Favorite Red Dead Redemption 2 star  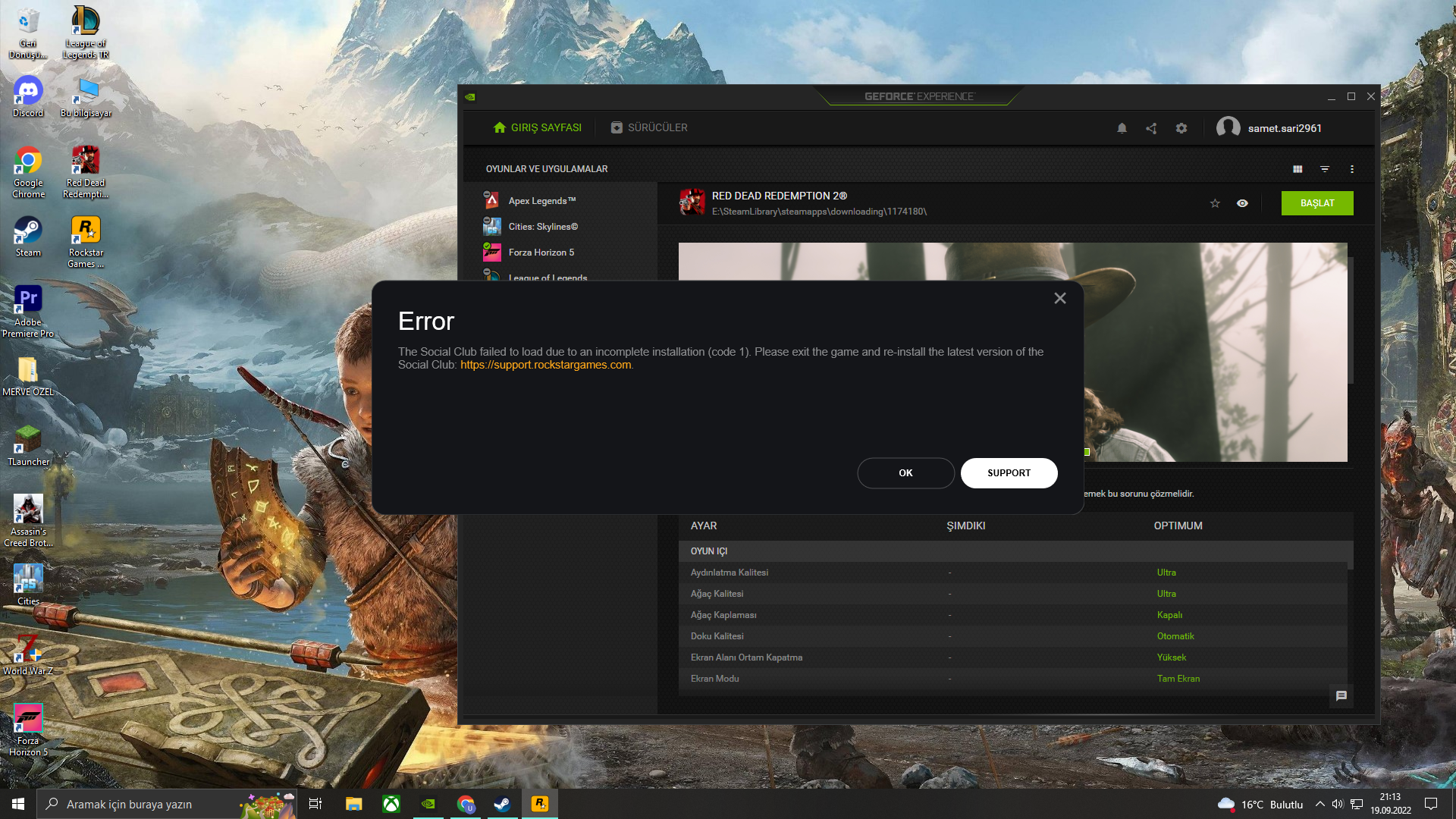click(x=1215, y=203)
